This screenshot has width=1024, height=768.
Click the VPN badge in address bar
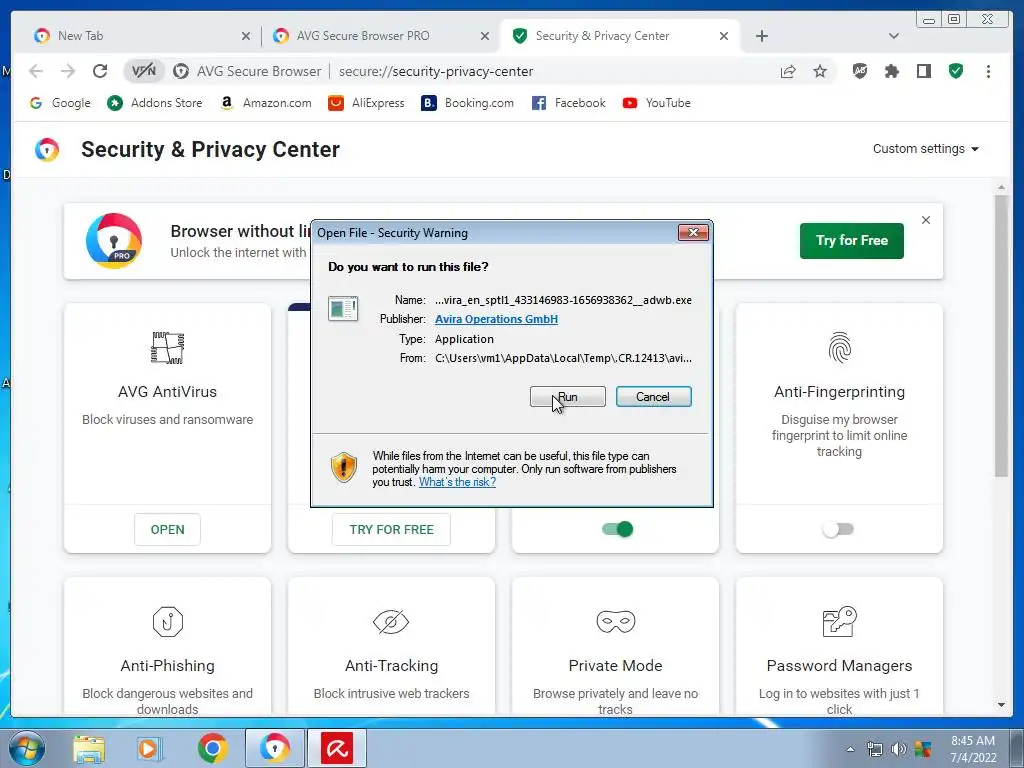point(144,71)
